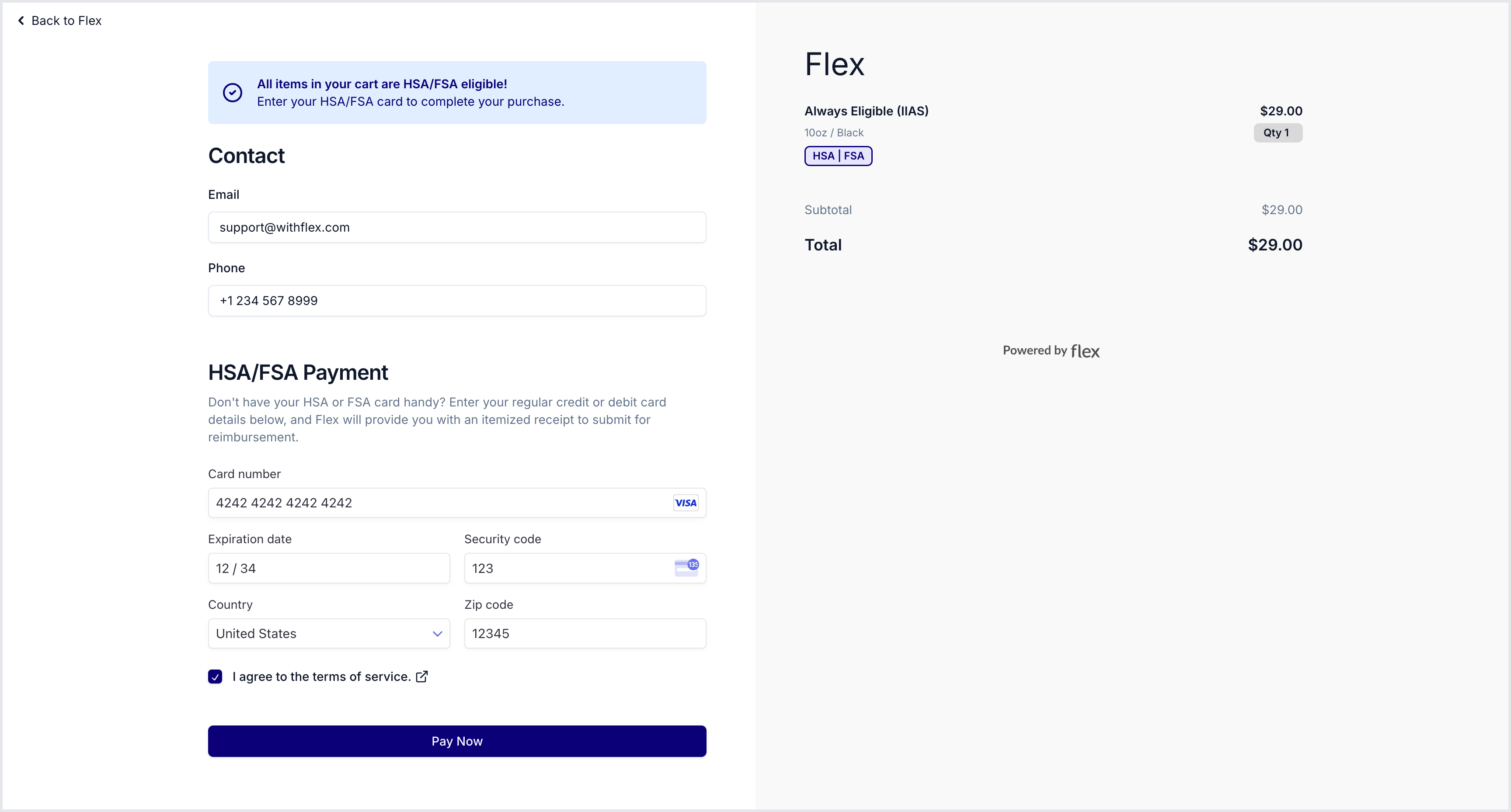1511x812 pixels.
Task: Click the flex logo in footer
Action: pos(1085,350)
